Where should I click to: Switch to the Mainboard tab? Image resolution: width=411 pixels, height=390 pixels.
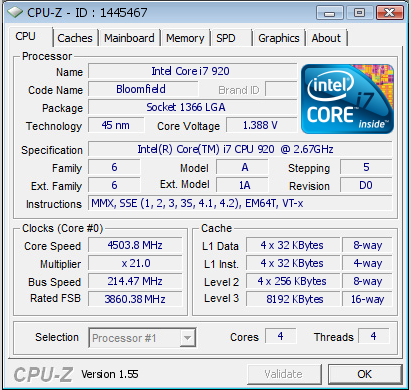[129, 38]
